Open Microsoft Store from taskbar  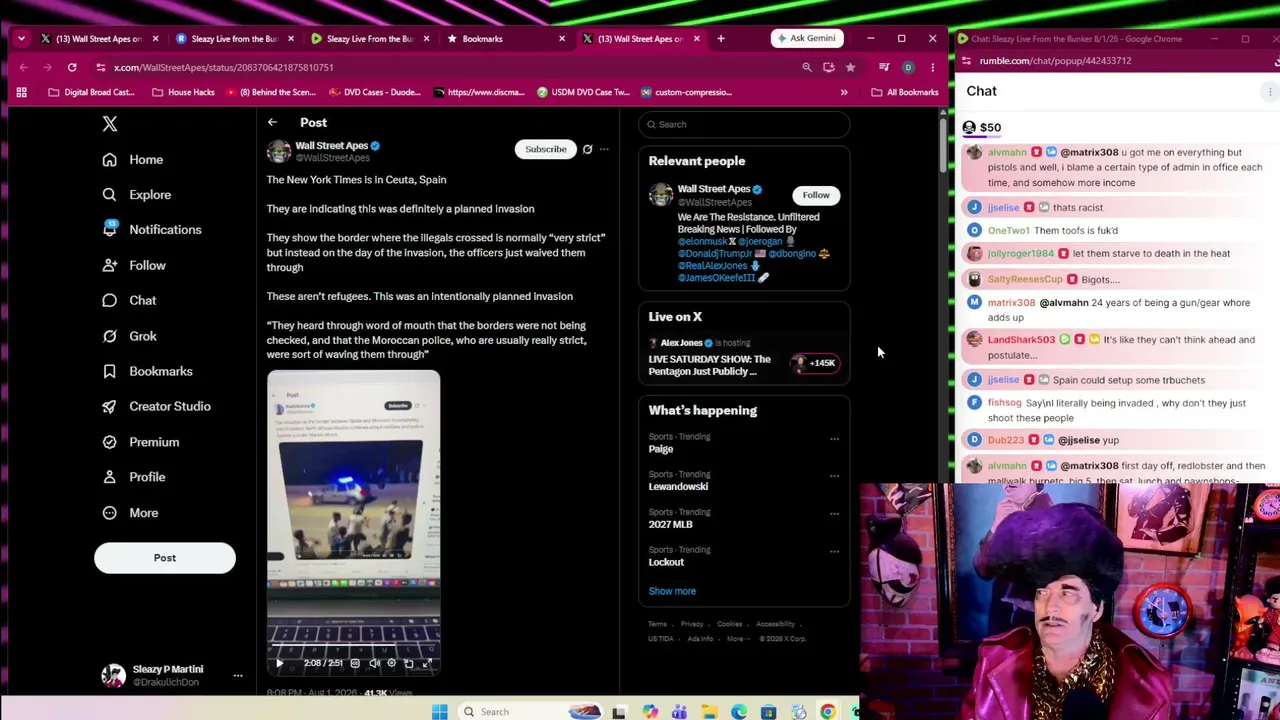point(768,712)
